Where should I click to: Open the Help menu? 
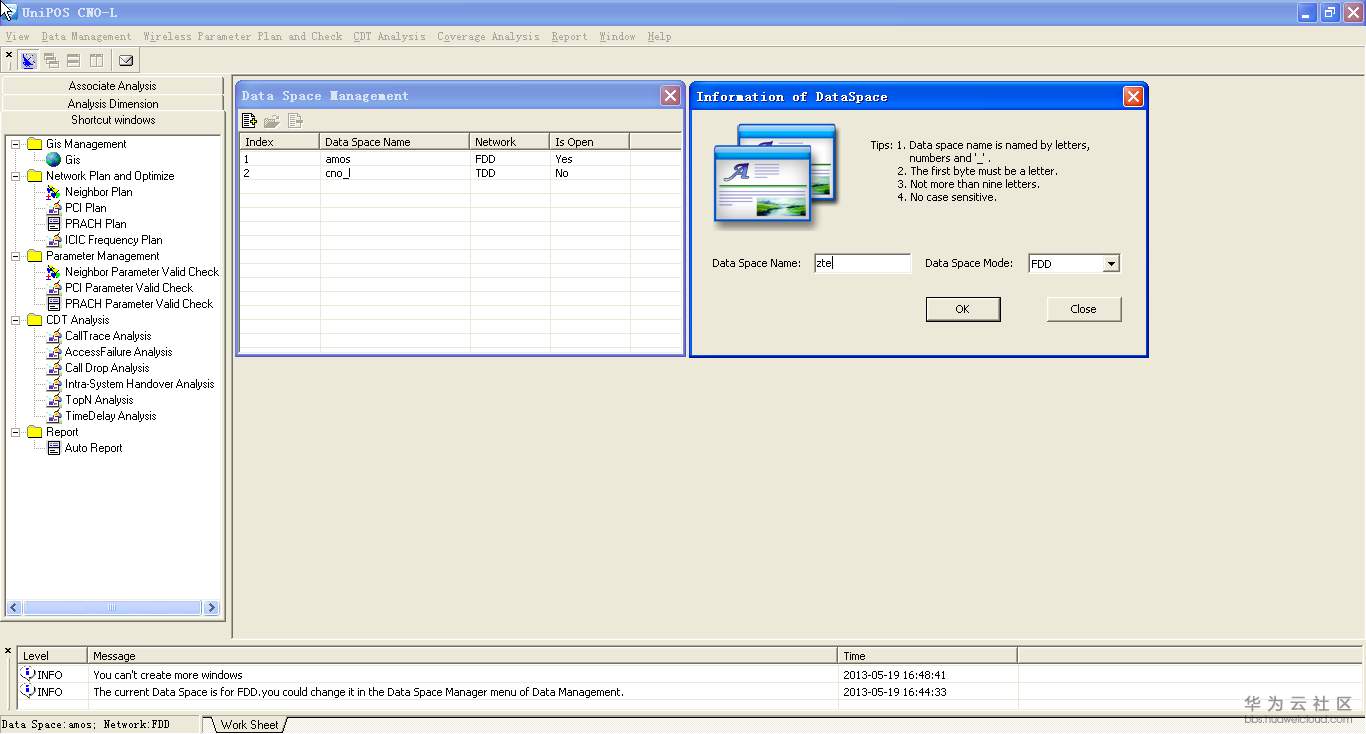tap(659, 37)
